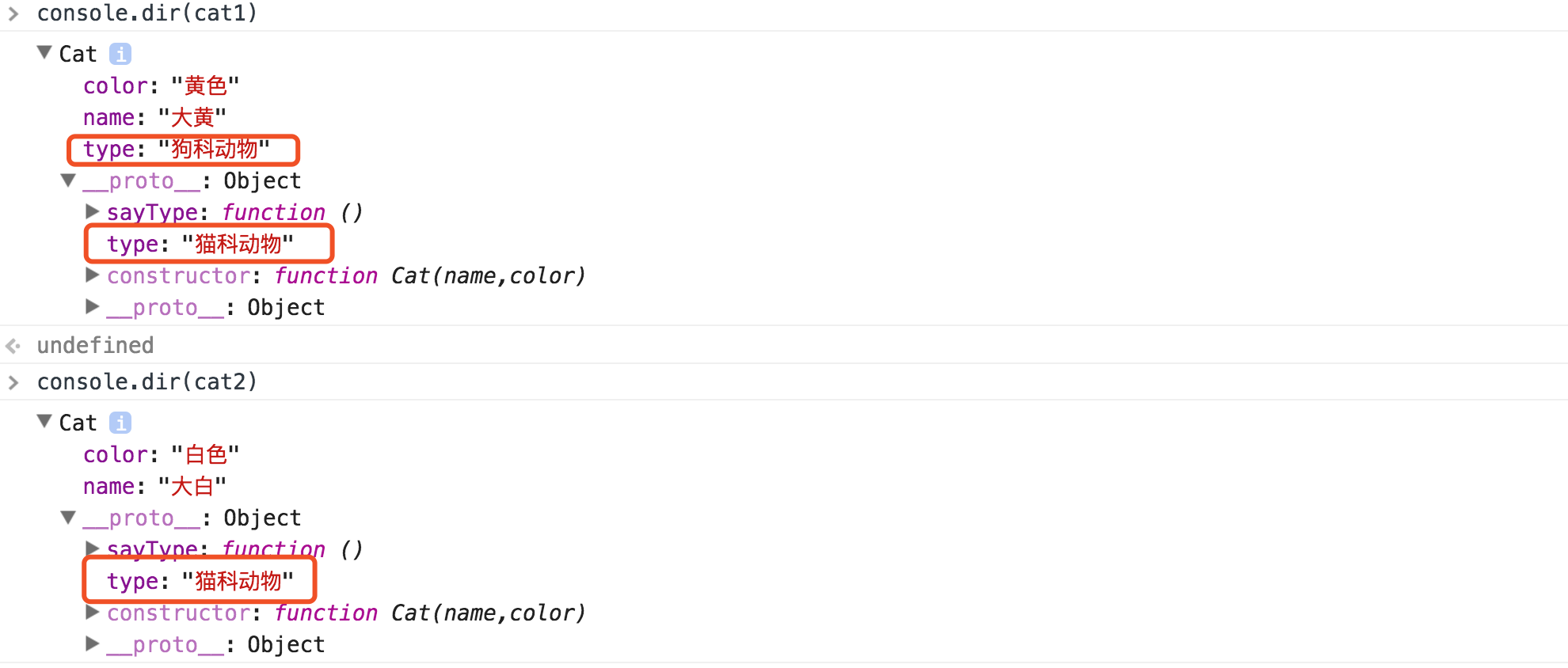Screen dimensions: 1568x668
Task: Expand constructor function in second Cat
Action: (93, 613)
